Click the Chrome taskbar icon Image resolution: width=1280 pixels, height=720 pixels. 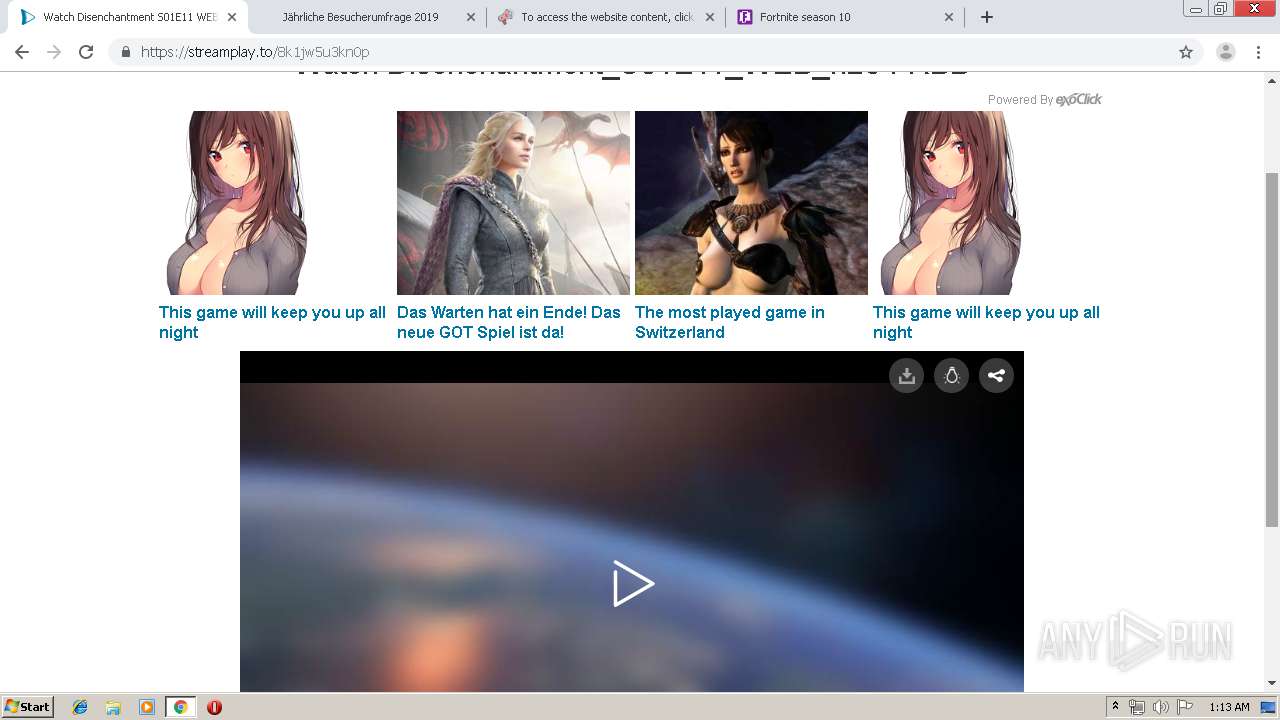click(x=180, y=707)
